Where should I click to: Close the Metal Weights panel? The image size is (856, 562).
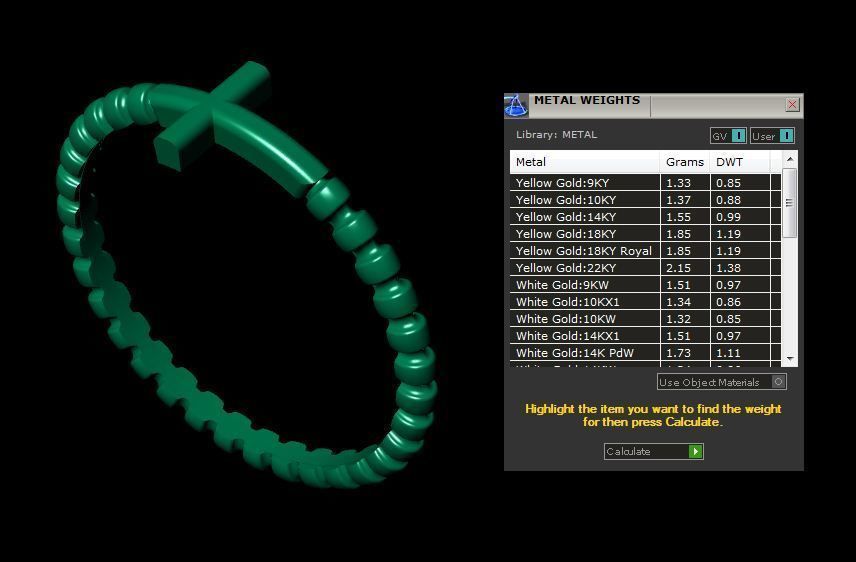792,104
